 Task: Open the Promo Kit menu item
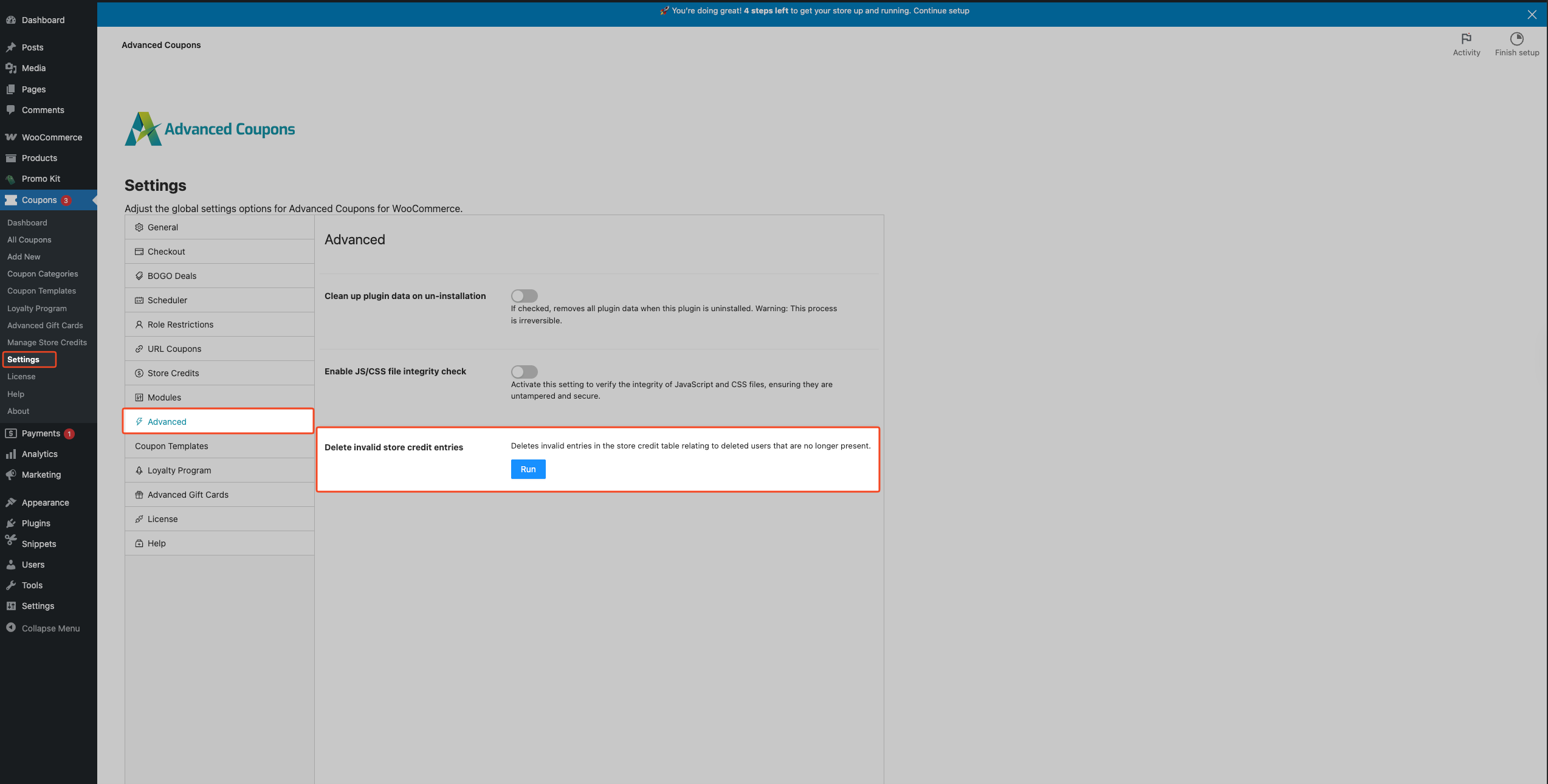coord(41,179)
